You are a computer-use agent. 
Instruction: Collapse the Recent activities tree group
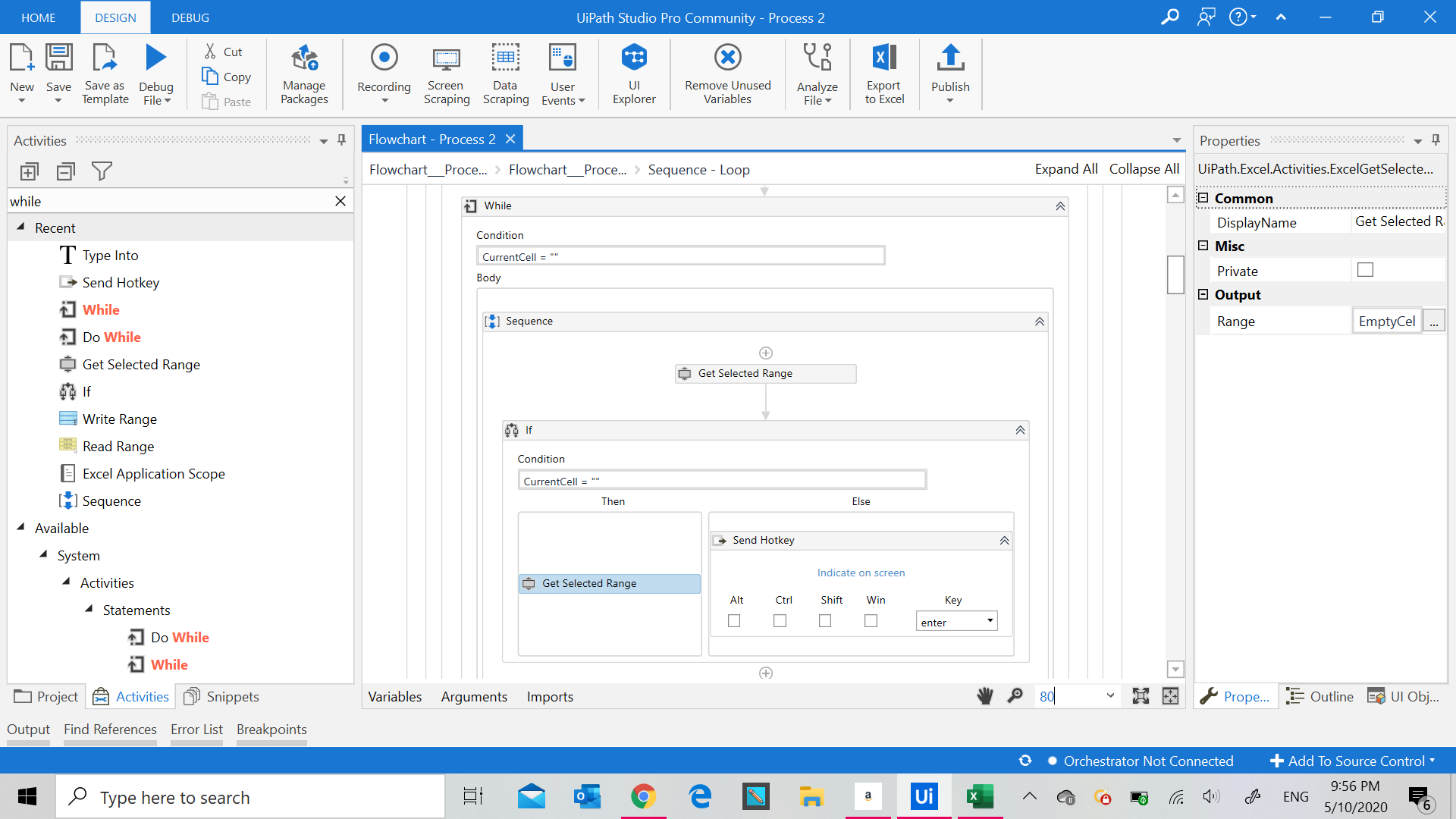pos(20,227)
